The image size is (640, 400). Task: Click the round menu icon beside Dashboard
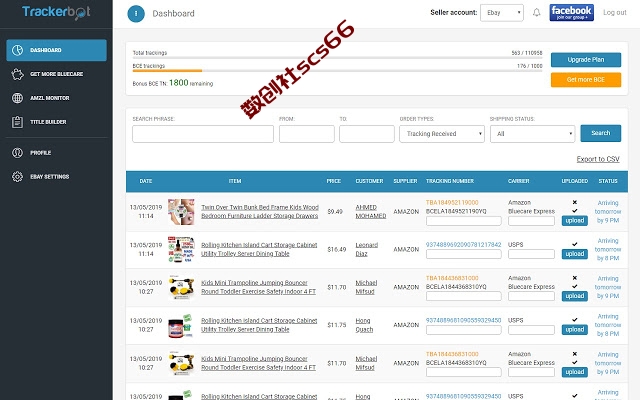136,13
